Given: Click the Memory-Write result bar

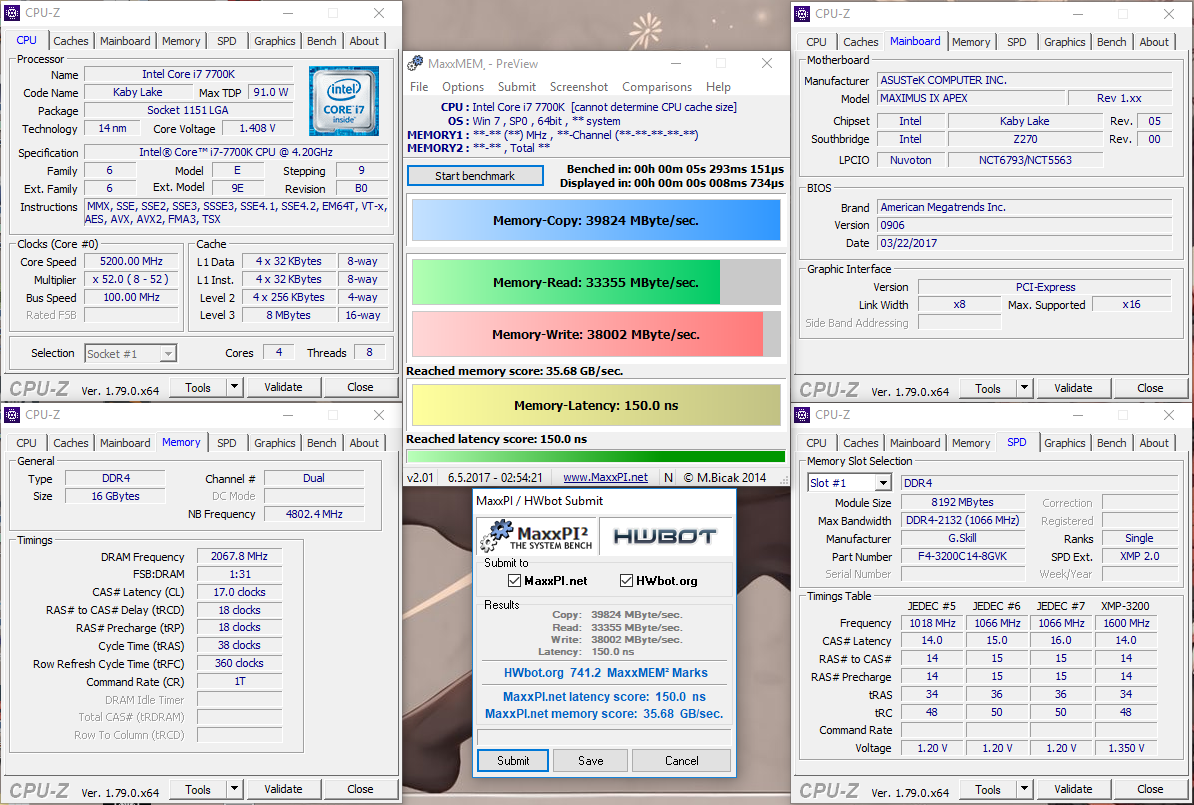Looking at the screenshot, I should [596, 334].
